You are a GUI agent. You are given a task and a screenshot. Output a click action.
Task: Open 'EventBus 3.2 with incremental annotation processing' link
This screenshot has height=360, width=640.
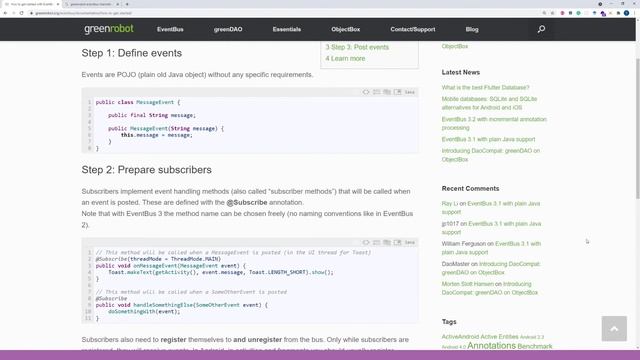click(494, 123)
